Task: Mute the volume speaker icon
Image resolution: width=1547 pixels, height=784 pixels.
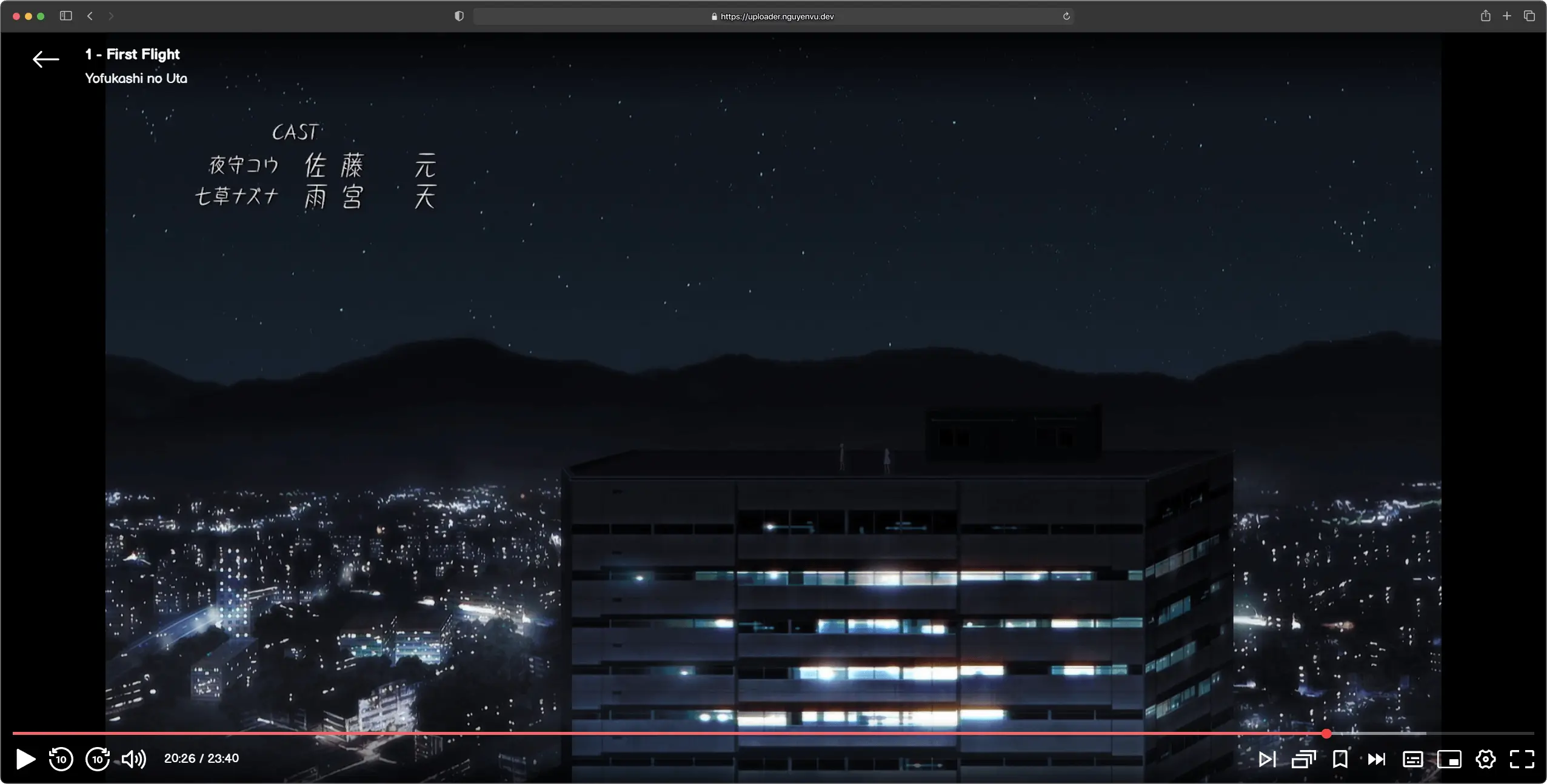Action: [133, 759]
